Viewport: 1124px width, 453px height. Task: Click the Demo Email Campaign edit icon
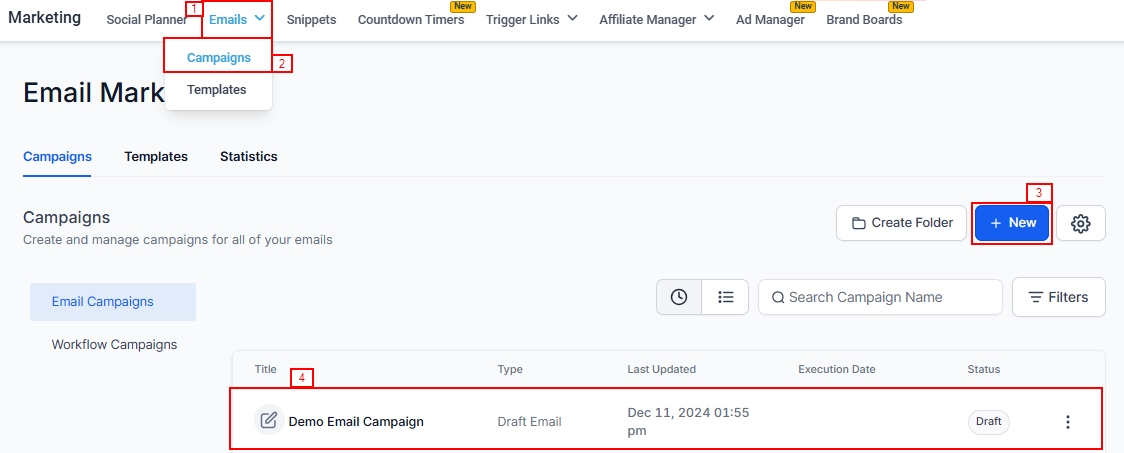pos(268,421)
